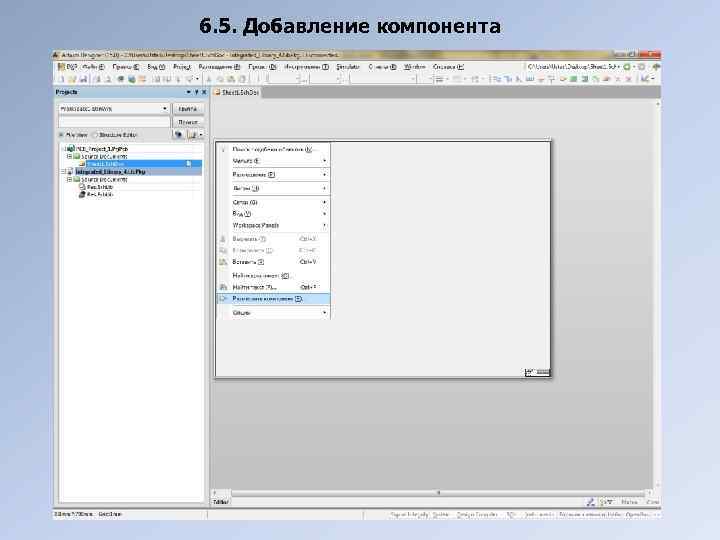Viewport: 720px width, 540px height.
Task: Click the Print toolbar icon
Action: coord(97,79)
